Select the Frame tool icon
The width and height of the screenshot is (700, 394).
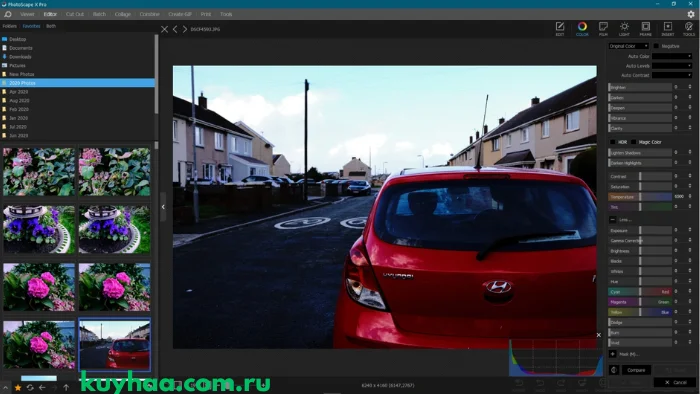coord(646,29)
